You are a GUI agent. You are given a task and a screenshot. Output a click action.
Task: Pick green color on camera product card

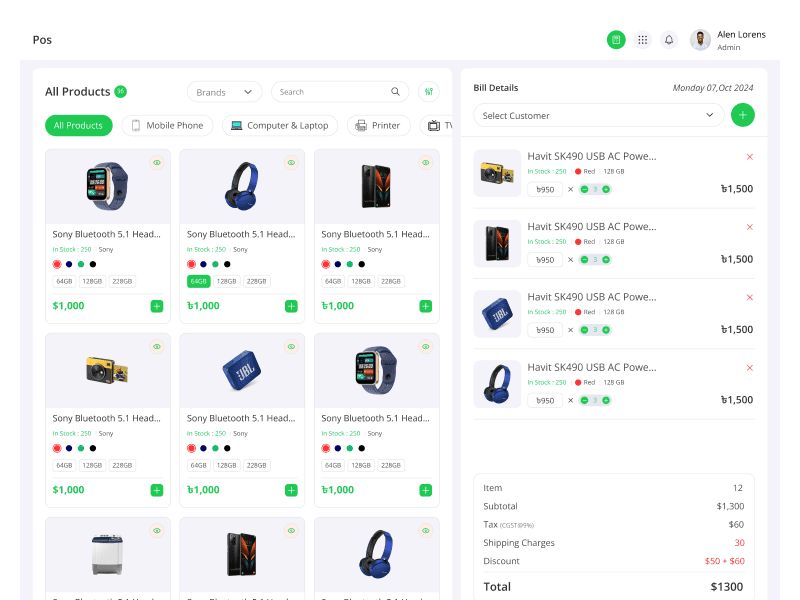(x=81, y=448)
